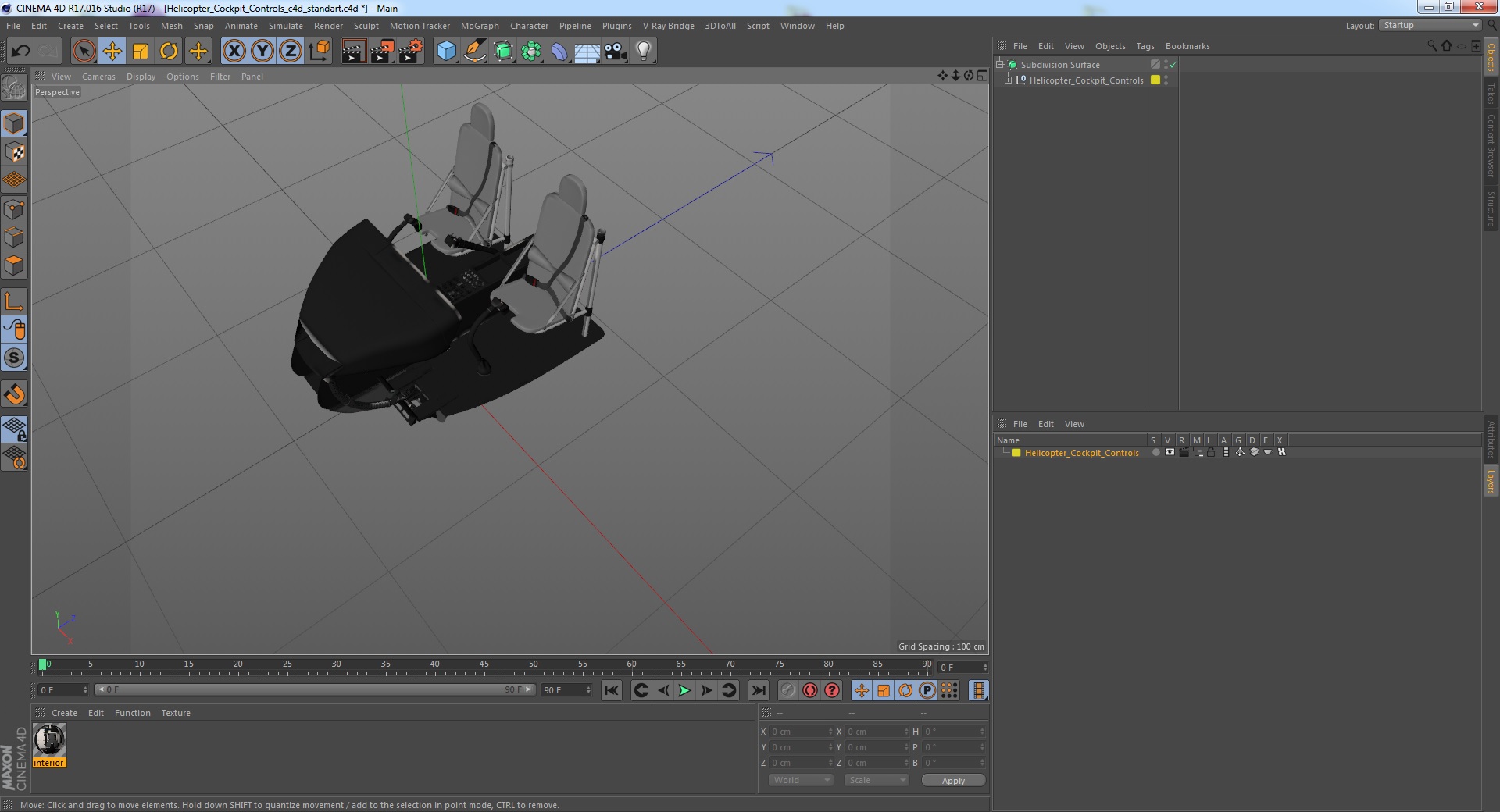
Task: Click Render to Picture Viewer icon
Action: coord(382,52)
